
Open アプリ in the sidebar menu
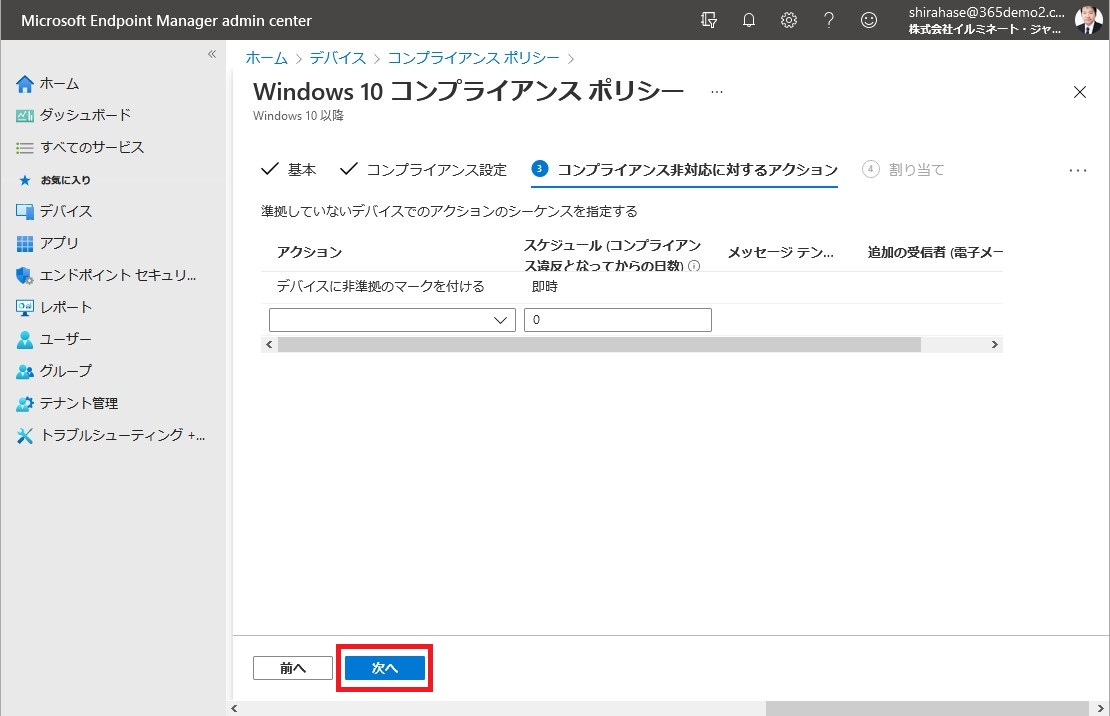(59, 243)
